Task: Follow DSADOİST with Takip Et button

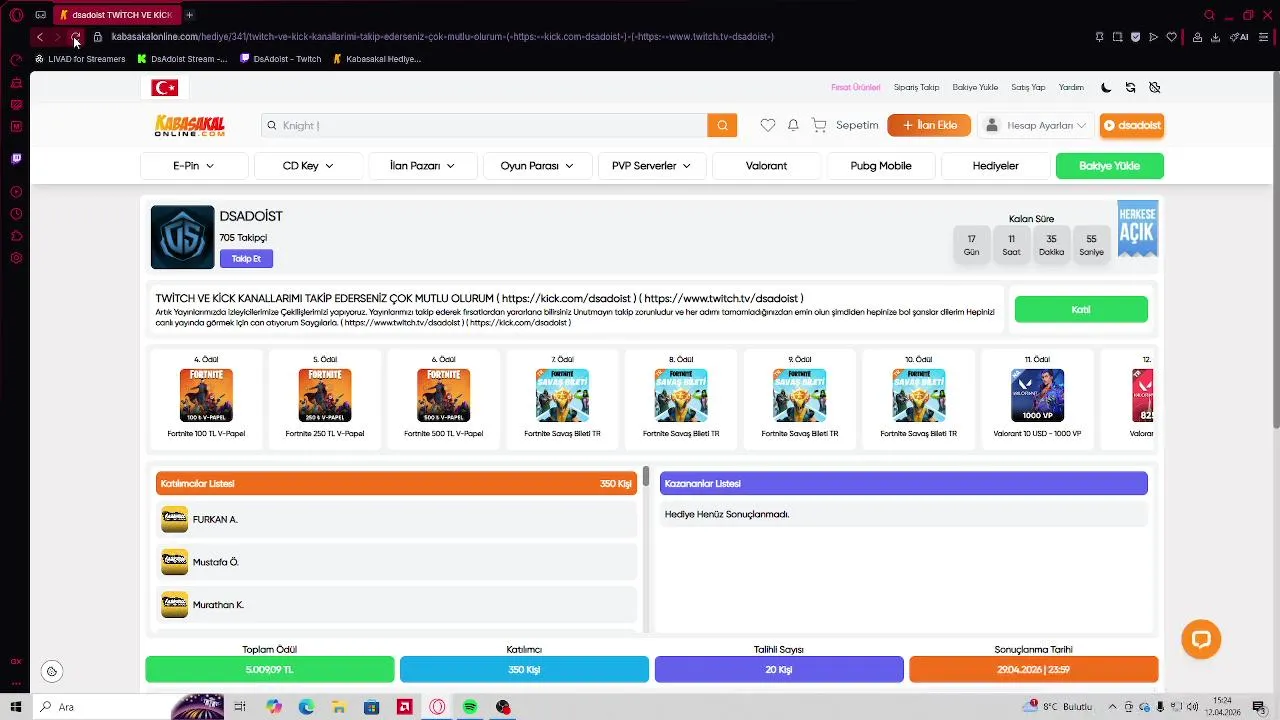Action: click(x=246, y=259)
